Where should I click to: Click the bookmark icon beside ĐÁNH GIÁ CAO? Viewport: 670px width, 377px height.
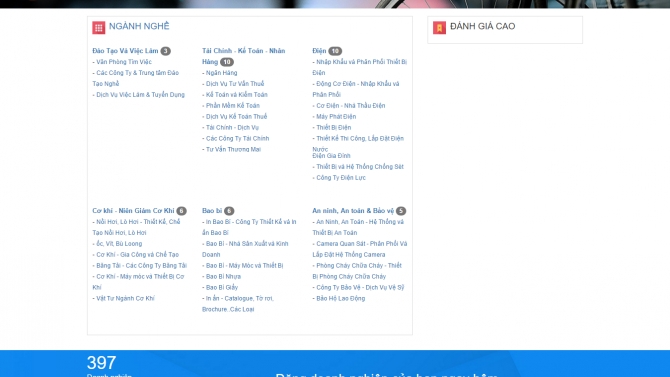(439, 28)
